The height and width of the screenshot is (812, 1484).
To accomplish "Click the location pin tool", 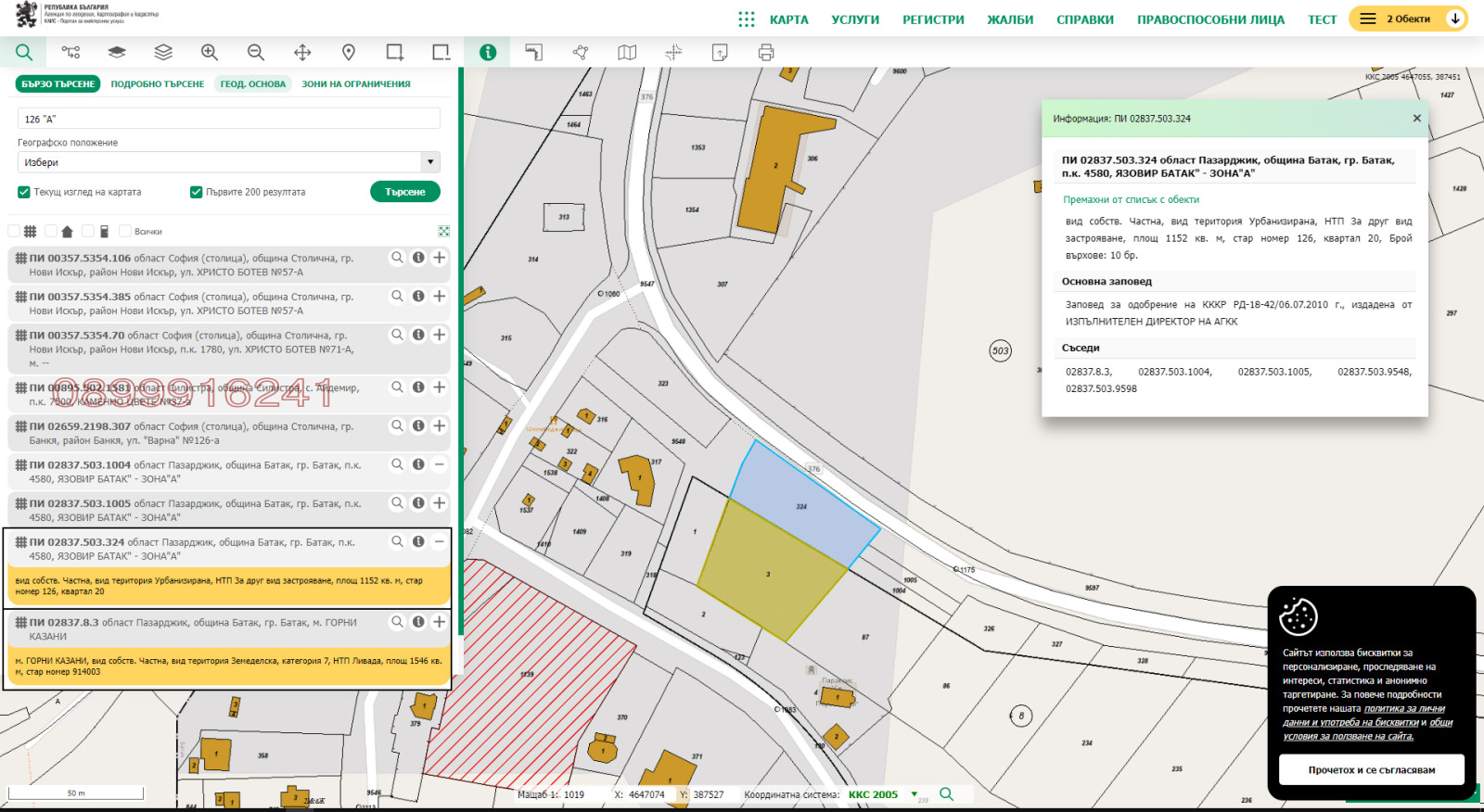I will [349, 53].
